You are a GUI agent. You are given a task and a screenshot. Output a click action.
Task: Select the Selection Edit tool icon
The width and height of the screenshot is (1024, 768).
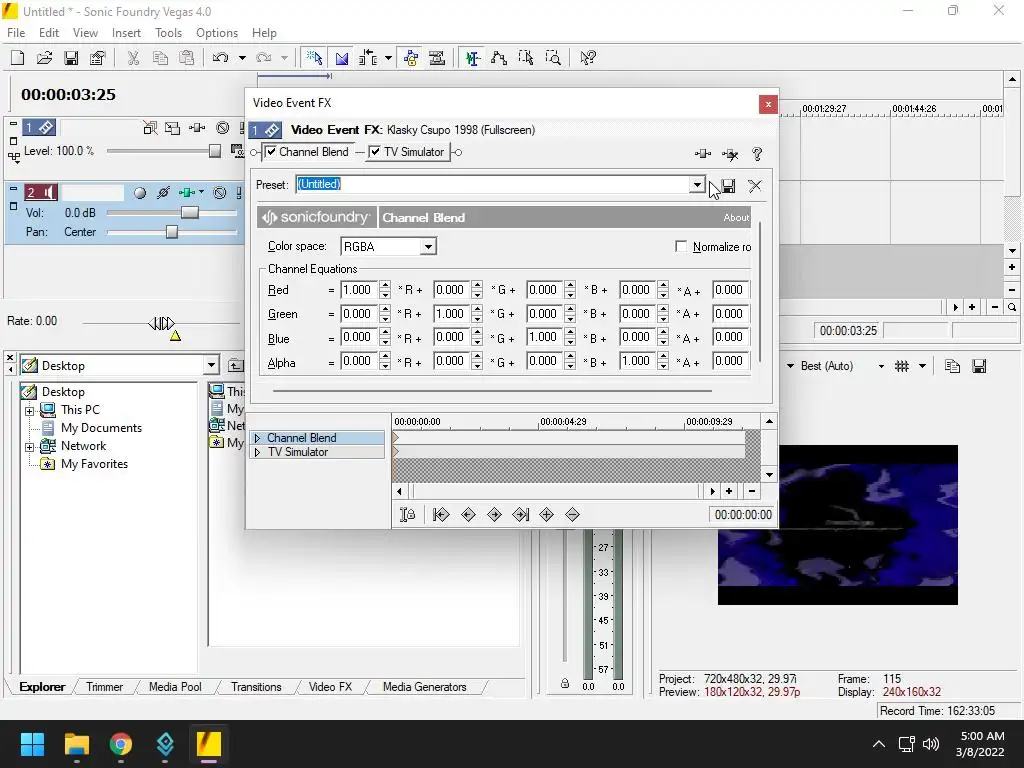click(526, 58)
